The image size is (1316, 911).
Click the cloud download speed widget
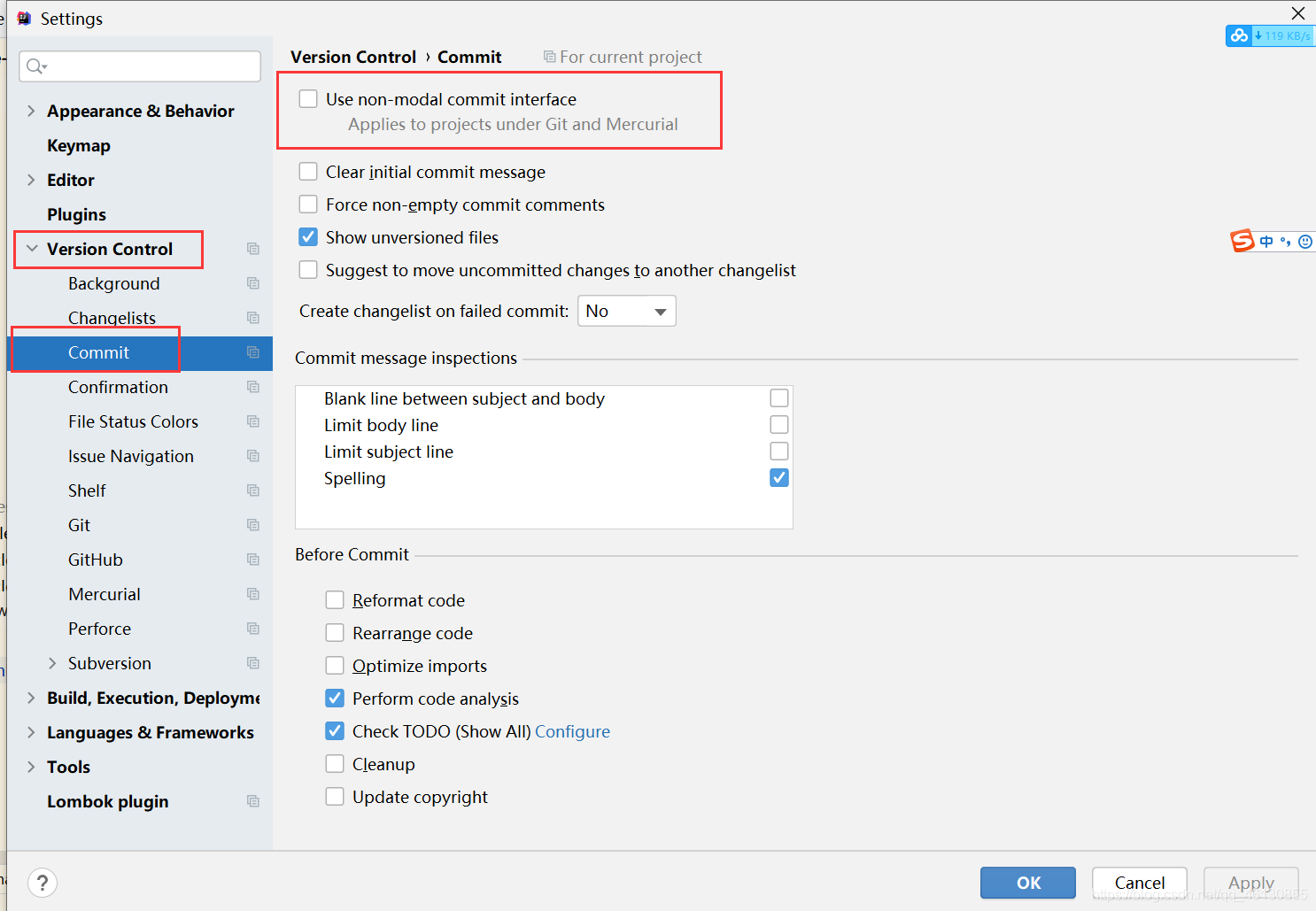[x=1271, y=35]
